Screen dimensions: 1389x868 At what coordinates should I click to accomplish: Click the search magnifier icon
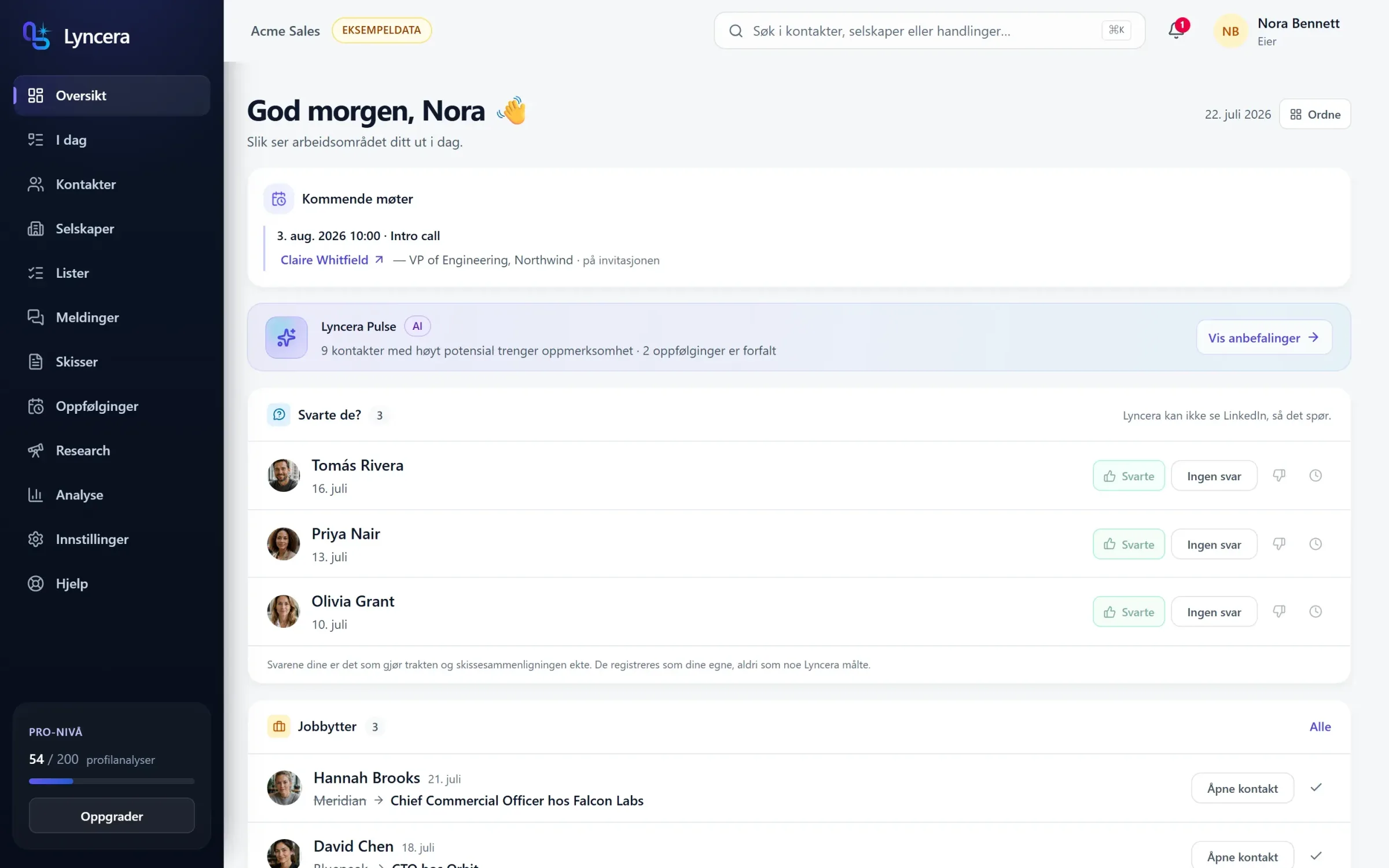click(x=736, y=31)
